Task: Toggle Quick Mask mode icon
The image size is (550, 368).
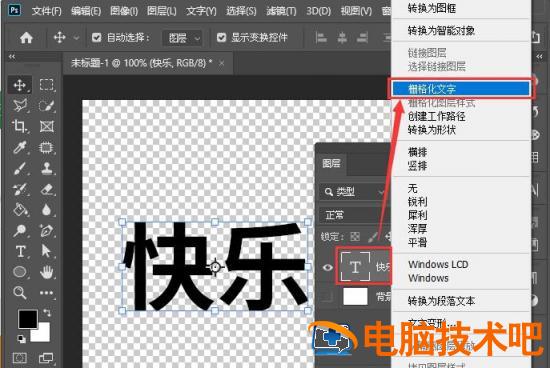Action: (20, 358)
